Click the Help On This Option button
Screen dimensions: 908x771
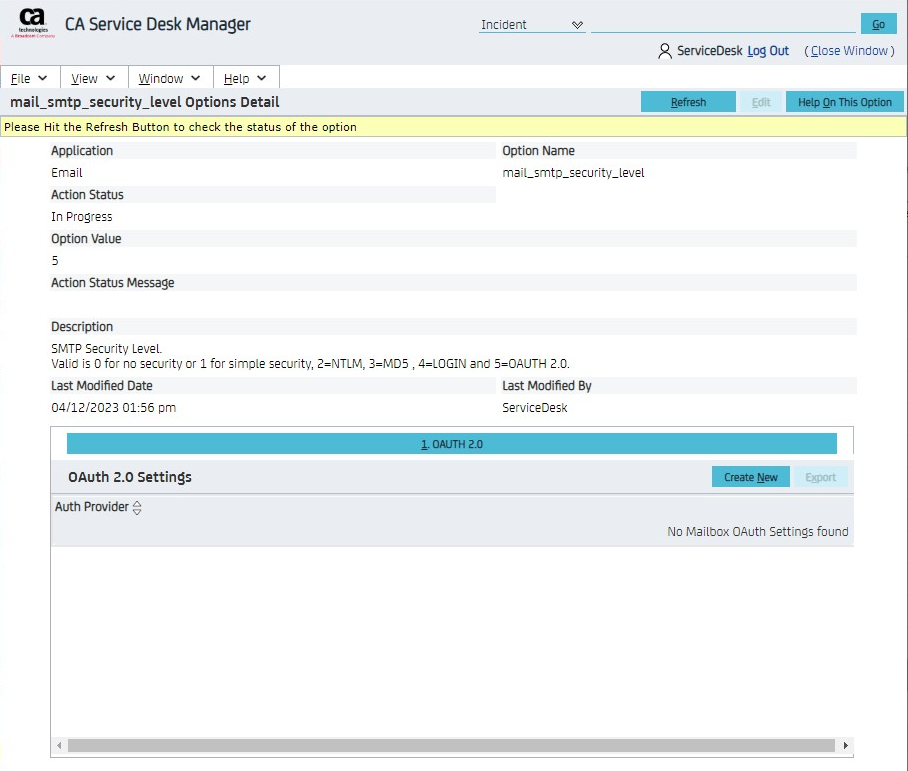point(844,102)
